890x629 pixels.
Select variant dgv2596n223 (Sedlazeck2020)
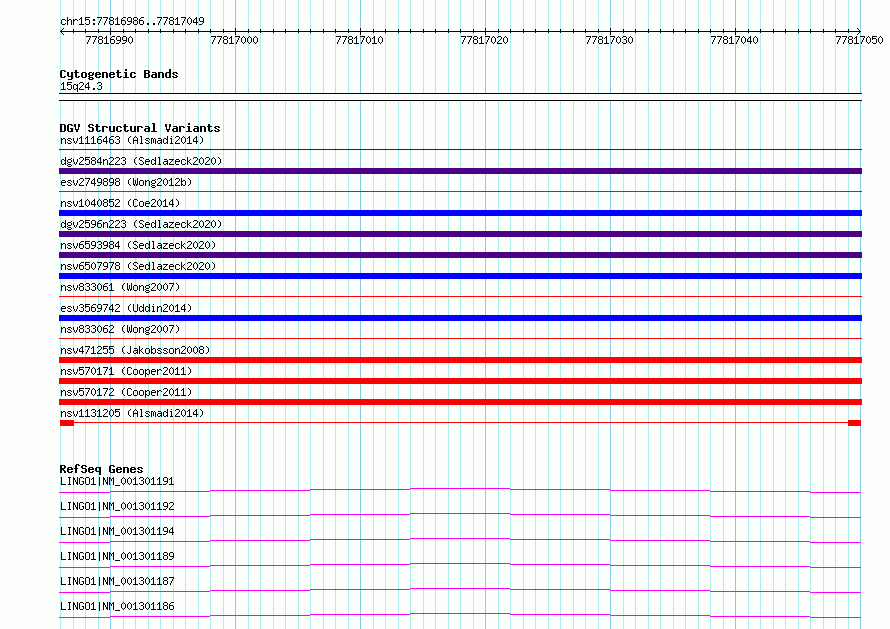pyautogui.click(x=141, y=224)
